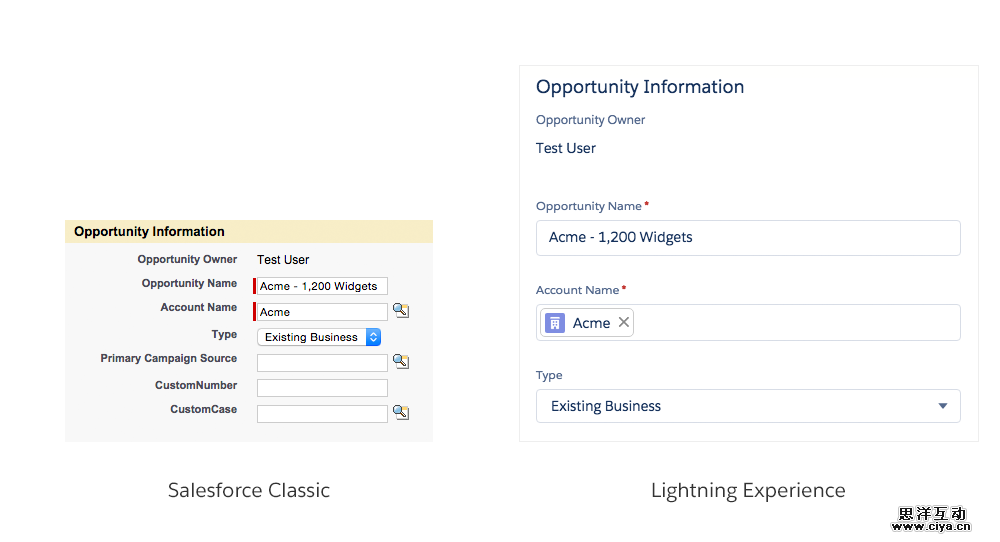The width and height of the screenshot is (1000, 542).
Task: Expand the Lightning Type combo box arrow
Action: pos(942,406)
